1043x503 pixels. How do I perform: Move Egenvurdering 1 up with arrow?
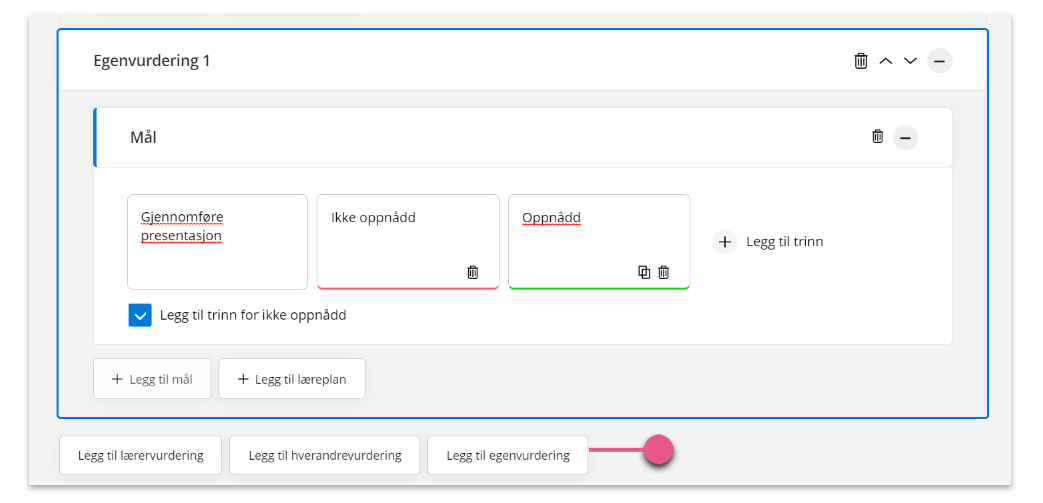tap(885, 61)
